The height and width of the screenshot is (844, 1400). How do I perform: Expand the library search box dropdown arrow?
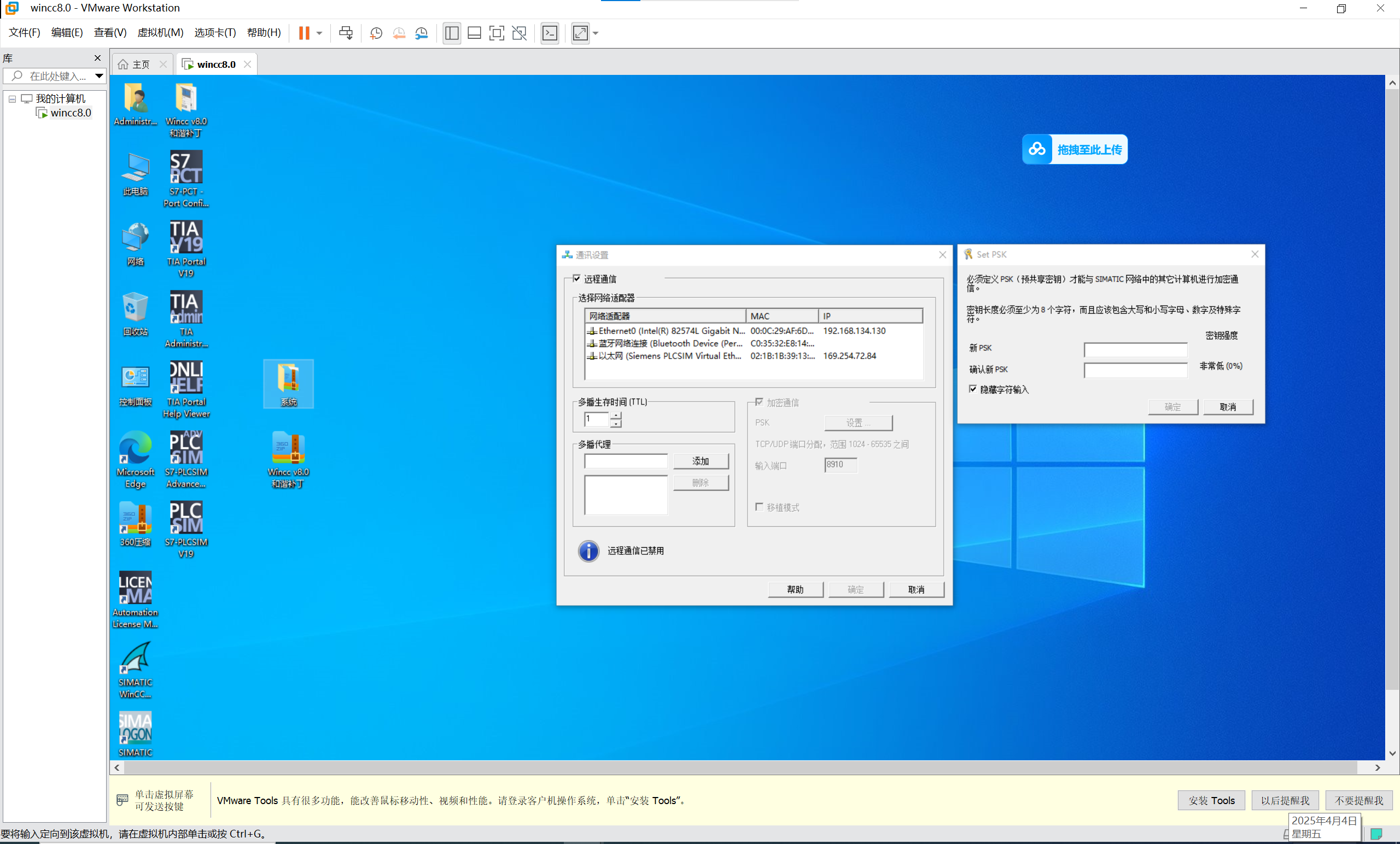point(99,75)
